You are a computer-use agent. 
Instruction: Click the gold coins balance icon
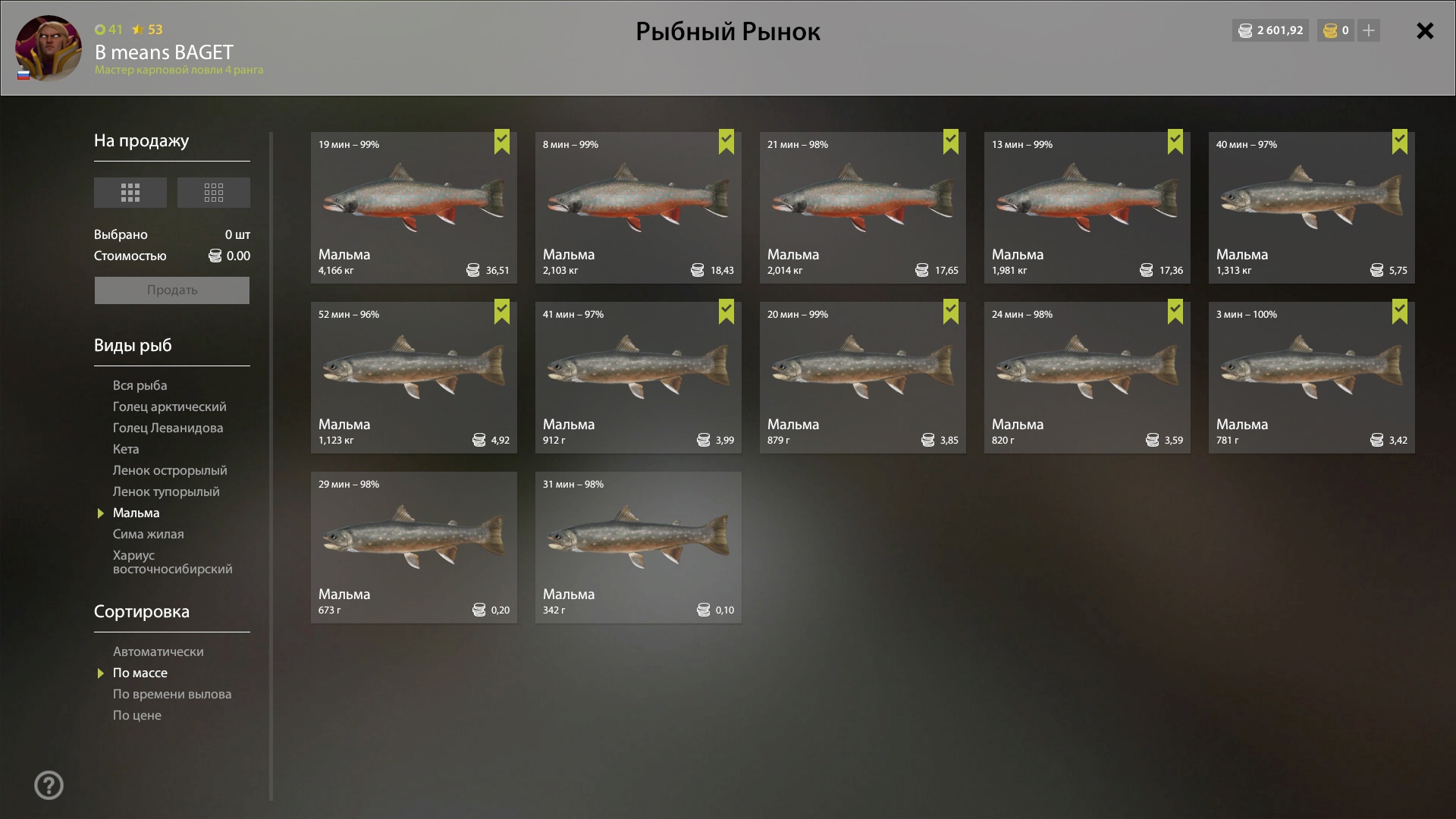point(1330,30)
